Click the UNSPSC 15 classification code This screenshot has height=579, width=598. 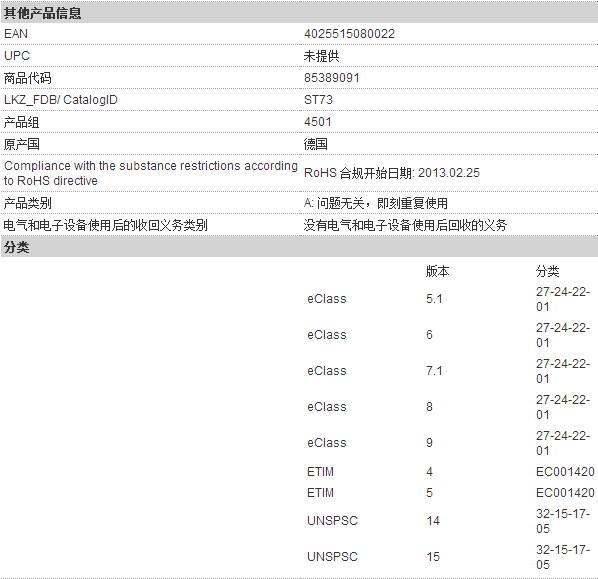(x=563, y=557)
